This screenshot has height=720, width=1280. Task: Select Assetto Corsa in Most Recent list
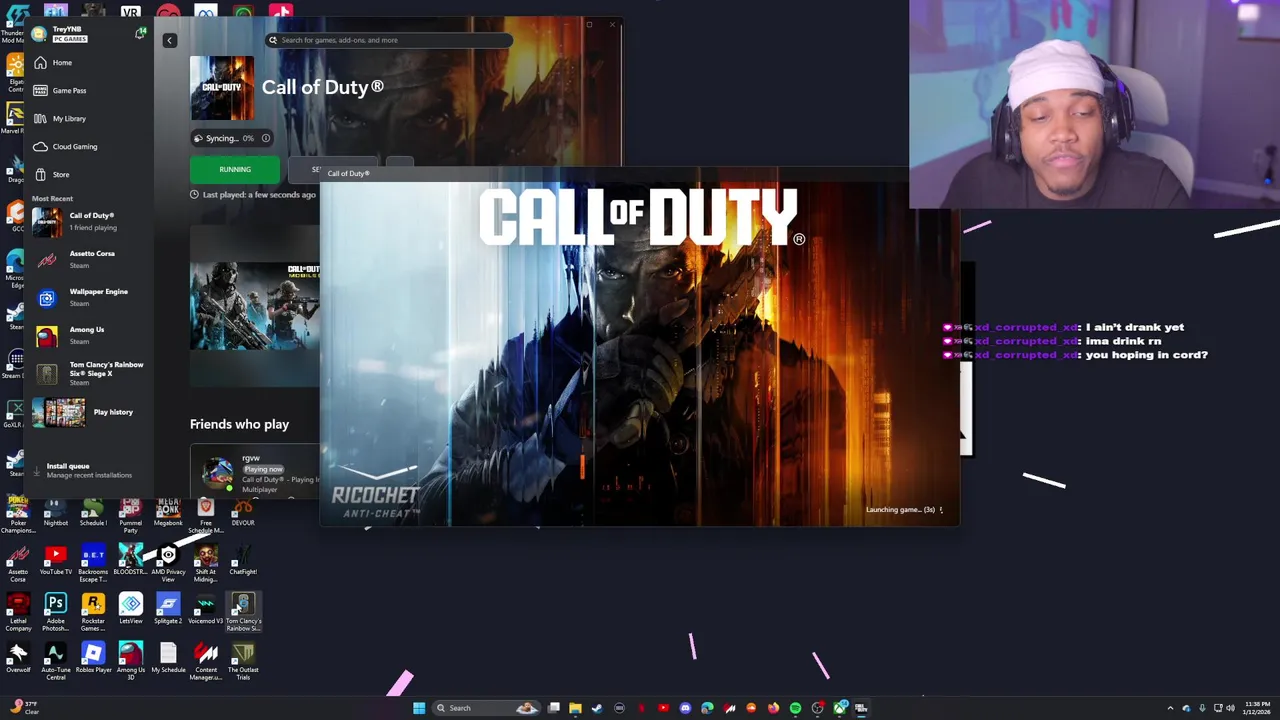click(x=90, y=259)
